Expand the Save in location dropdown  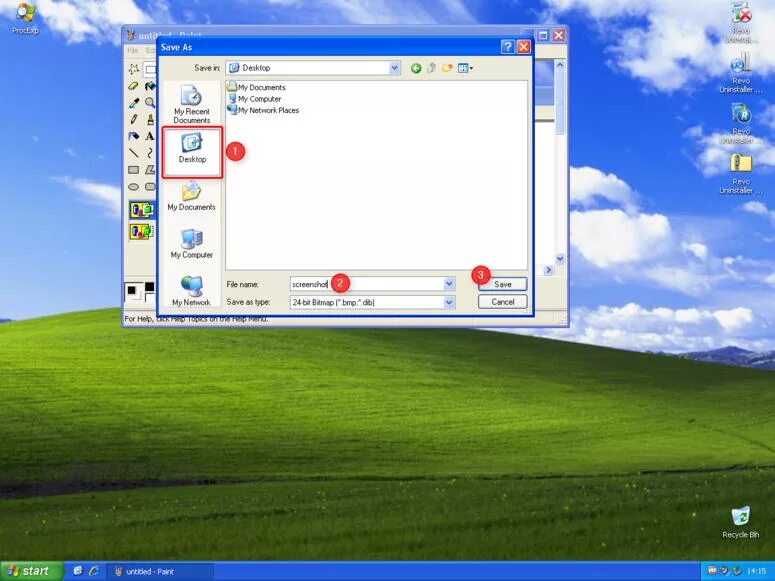pos(394,68)
